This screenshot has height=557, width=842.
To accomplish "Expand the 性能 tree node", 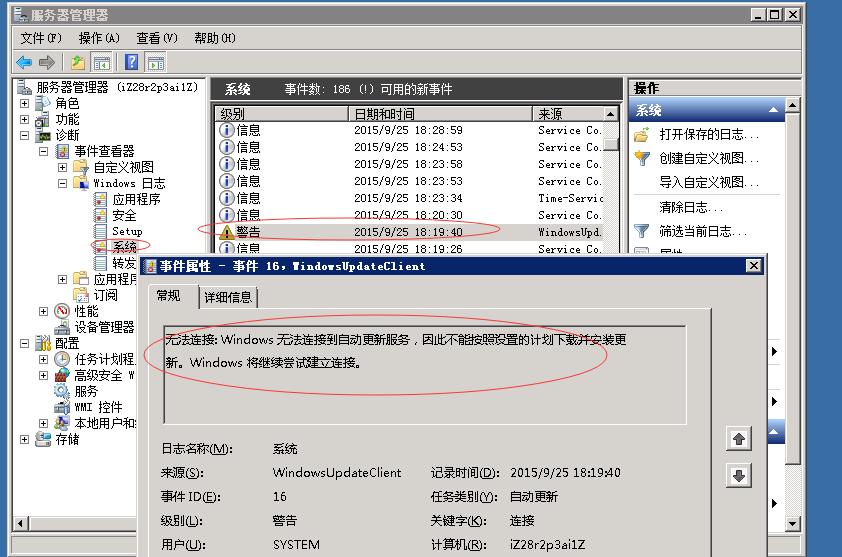I will tap(43, 312).
